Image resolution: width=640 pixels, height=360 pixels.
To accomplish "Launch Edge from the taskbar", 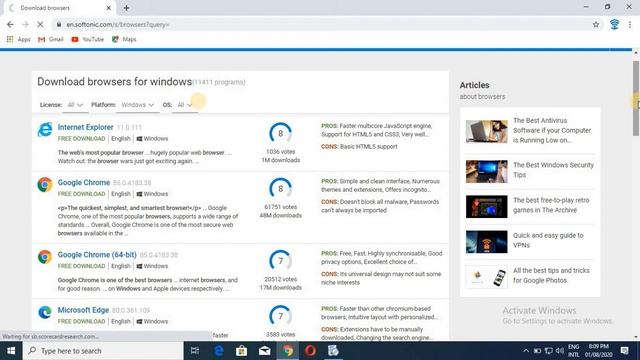I will coord(219,351).
